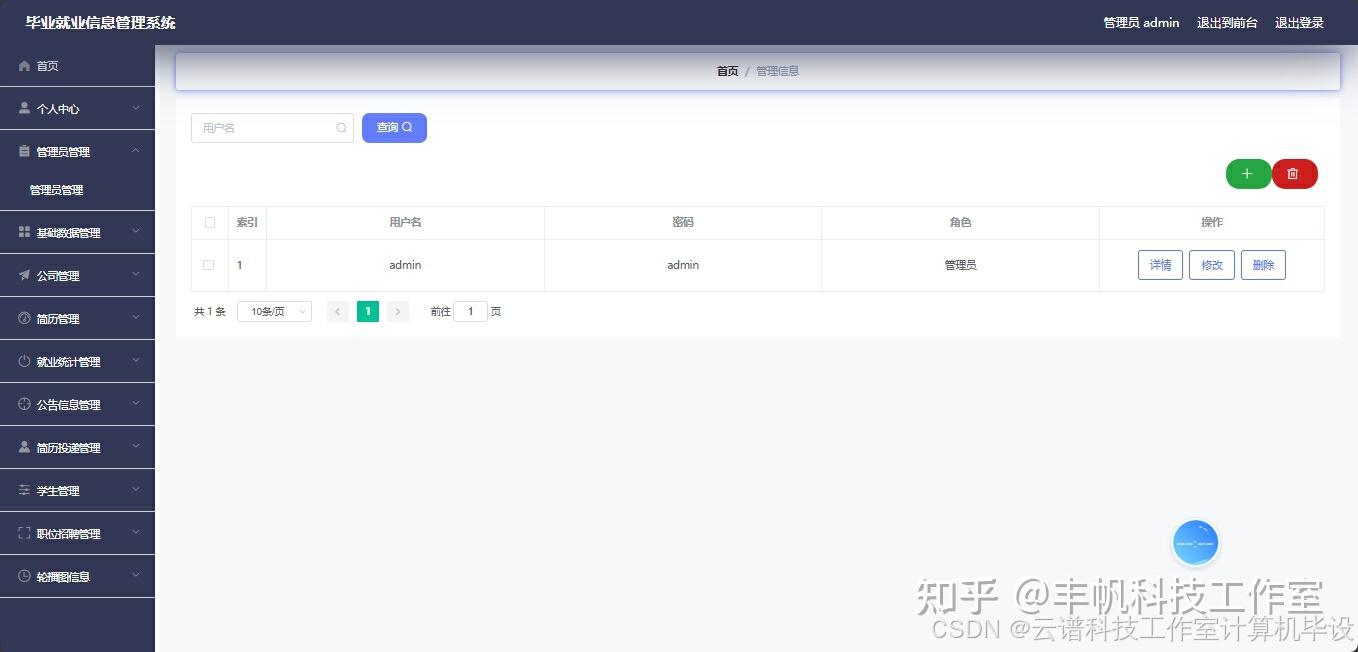Open 简历管理 via its sidebar icon
Viewport: 1358px width, 652px height.
point(23,318)
